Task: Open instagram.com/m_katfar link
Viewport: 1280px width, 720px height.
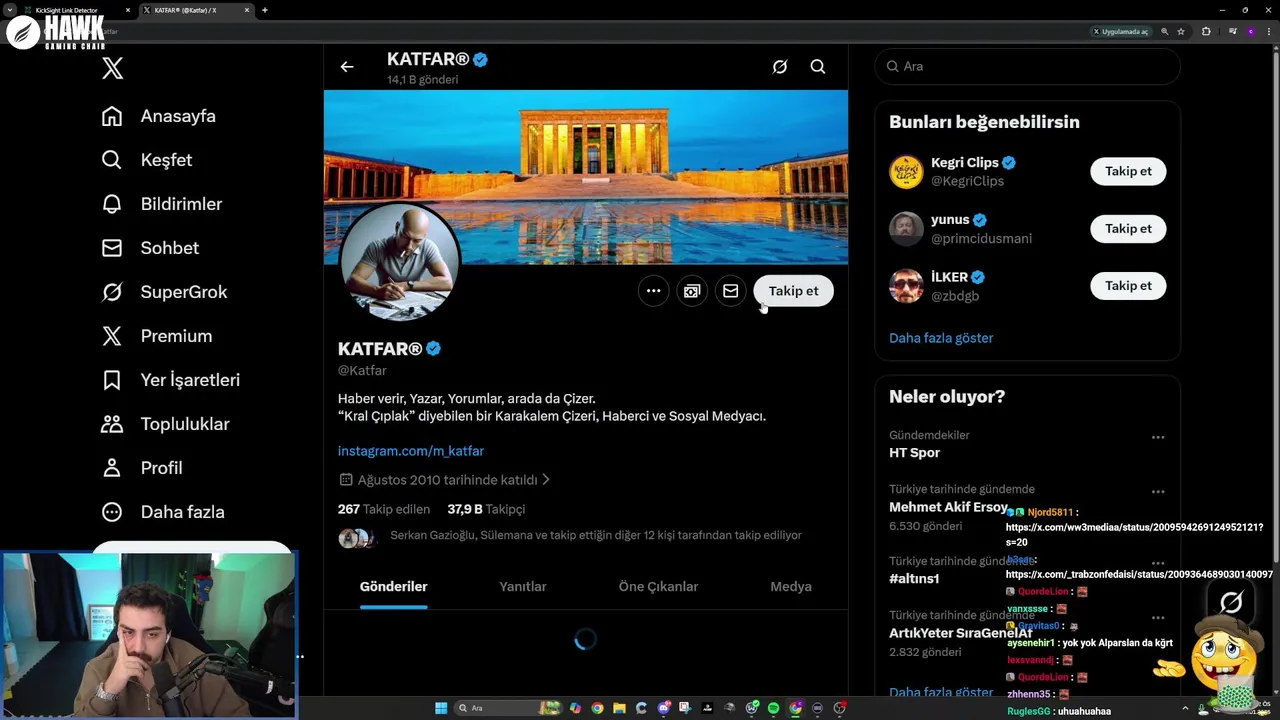Action: [x=411, y=451]
